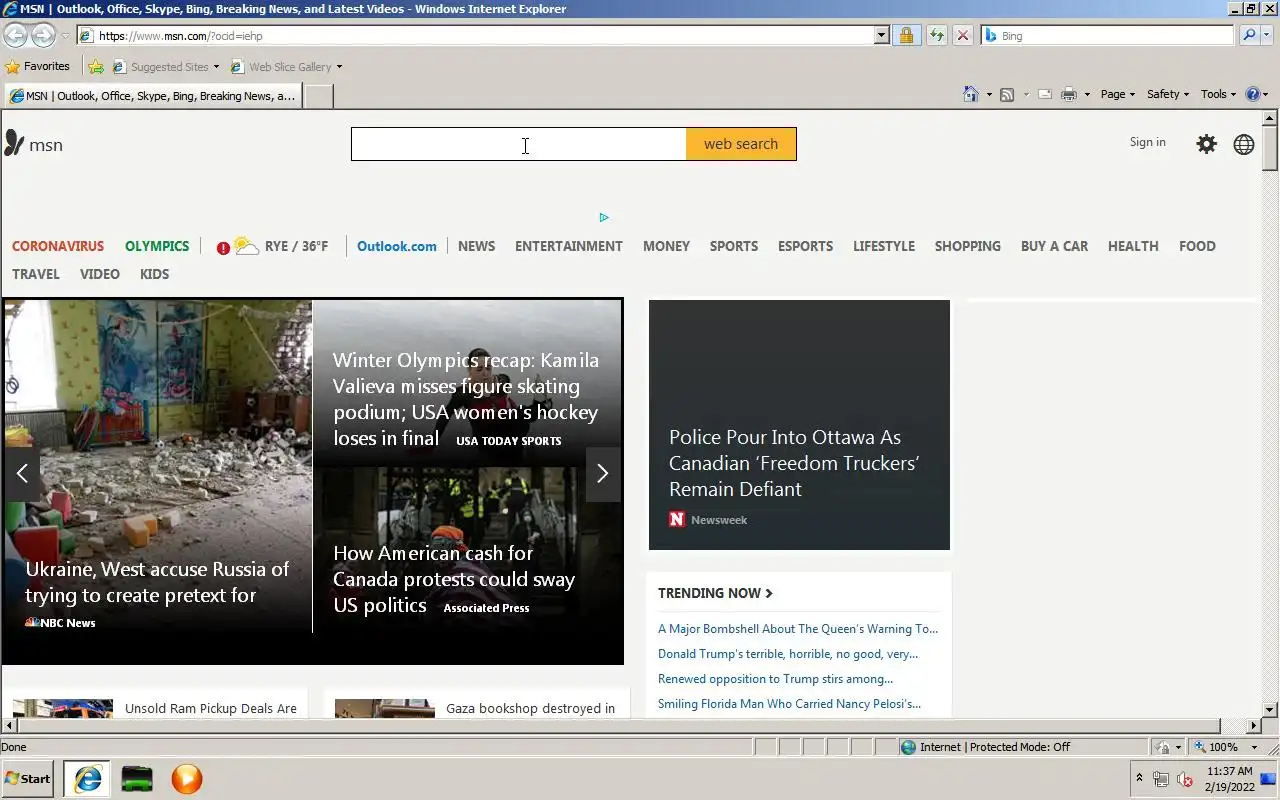Click the browser Back arrow button
1280x800 pixels.
[x=15, y=35]
